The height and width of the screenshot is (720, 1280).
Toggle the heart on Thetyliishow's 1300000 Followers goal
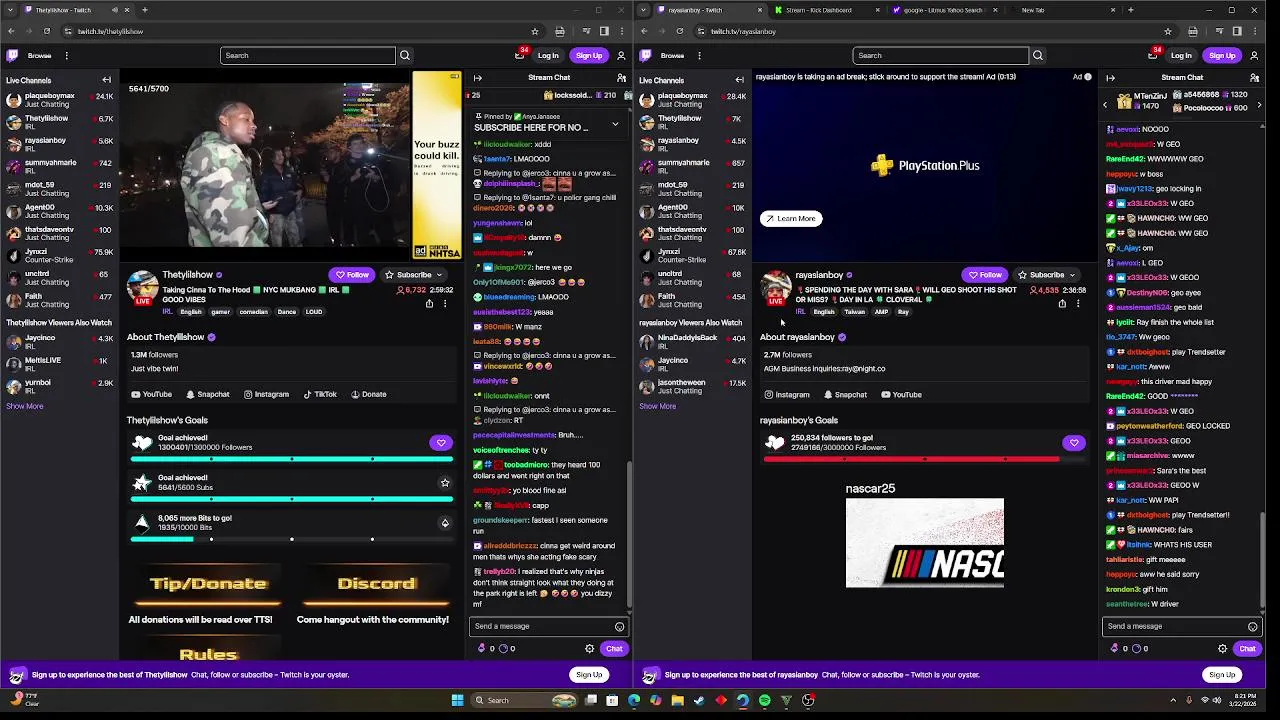click(x=441, y=443)
